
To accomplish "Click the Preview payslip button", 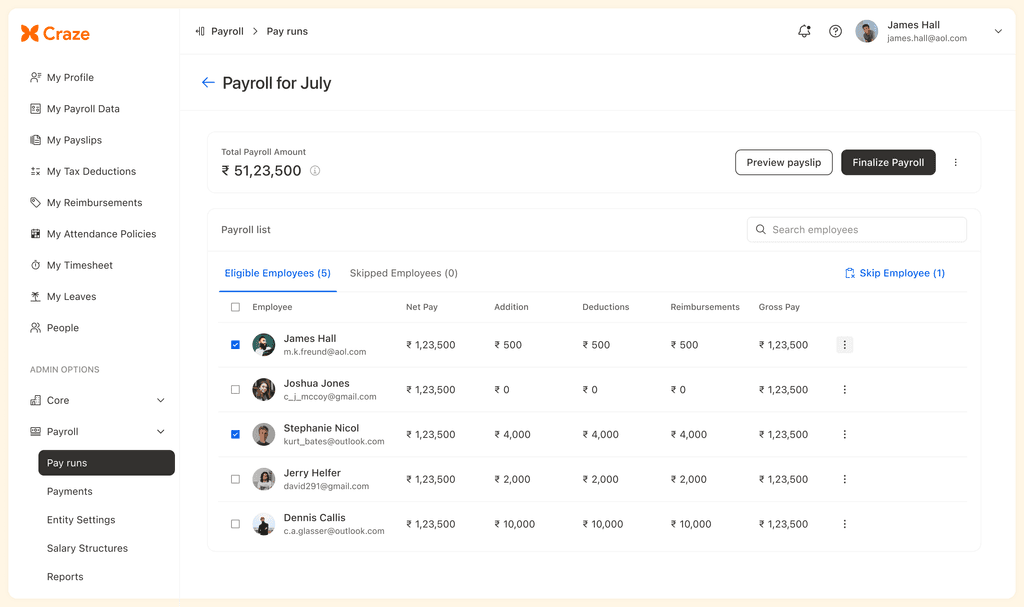I will click(784, 163).
